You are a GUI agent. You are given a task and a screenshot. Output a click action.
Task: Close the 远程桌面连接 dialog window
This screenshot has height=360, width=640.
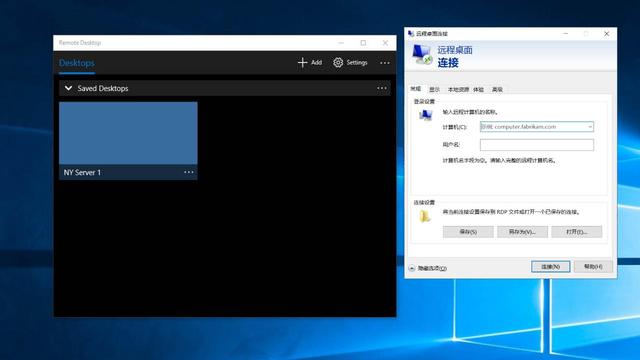coord(607,33)
